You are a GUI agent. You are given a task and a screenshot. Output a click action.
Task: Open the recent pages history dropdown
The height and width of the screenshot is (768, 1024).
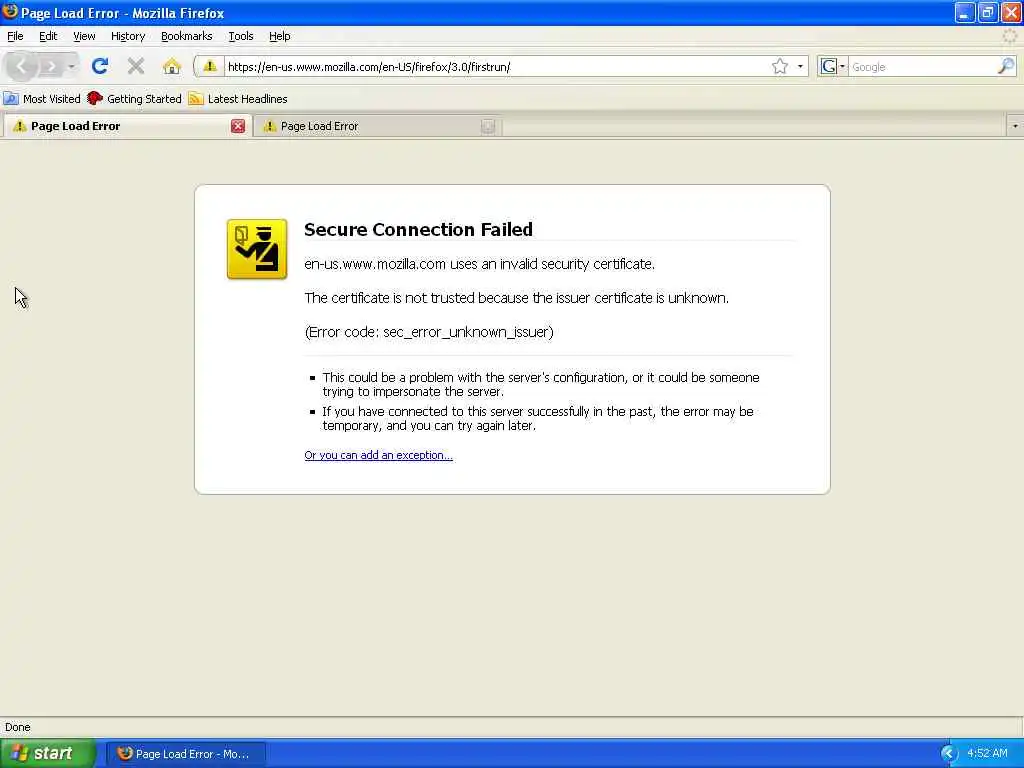point(71,66)
